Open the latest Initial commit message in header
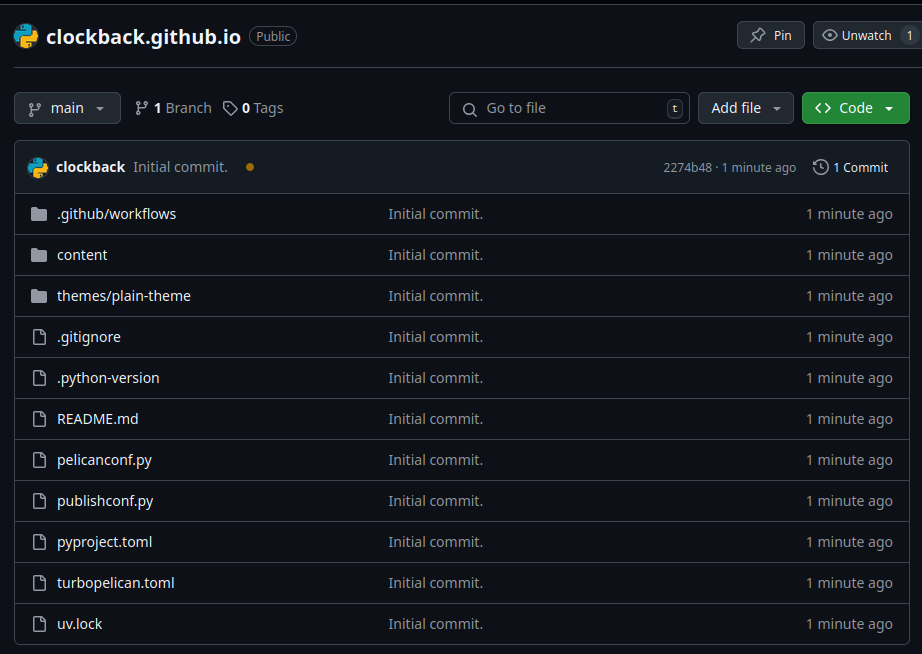The image size is (922, 654). click(x=180, y=167)
